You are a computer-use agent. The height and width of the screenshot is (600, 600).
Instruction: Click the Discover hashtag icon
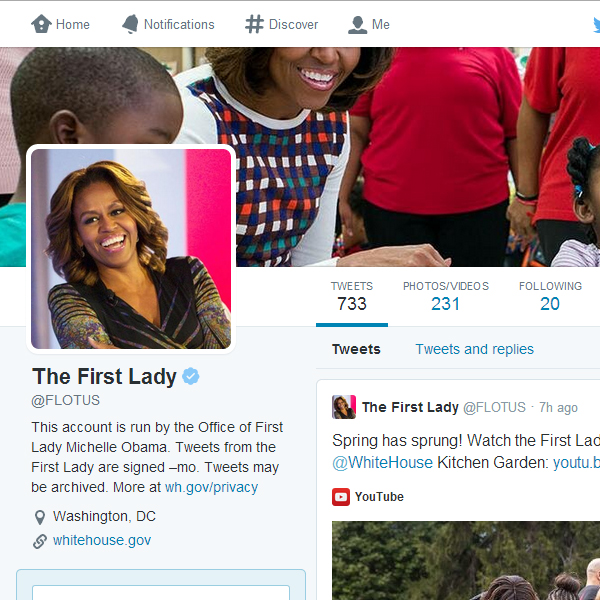254,24
